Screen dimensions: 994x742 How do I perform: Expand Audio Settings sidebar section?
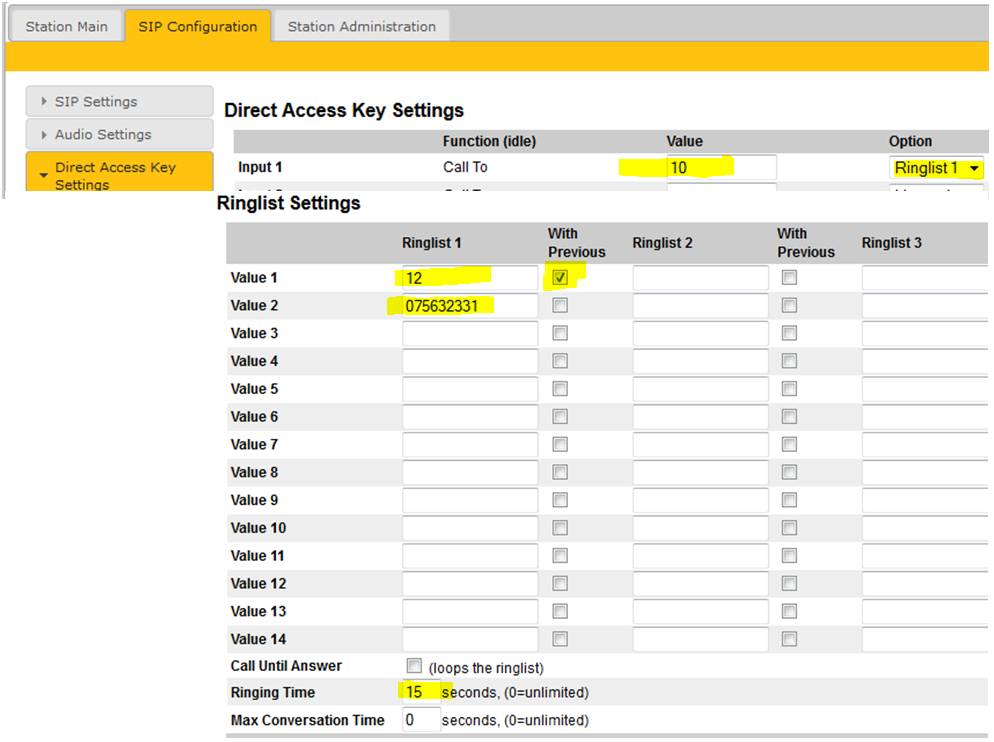coord(119,134)
